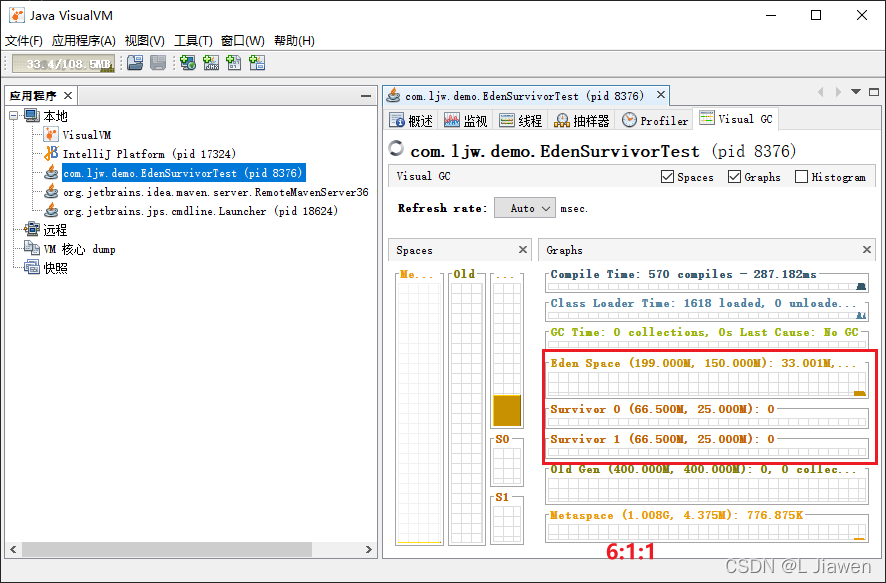This screenshot has width=886, height=583.
Task: Select jps.cmdline.Launcher (pid 18624) entry
Action: [x=200, y=211]
